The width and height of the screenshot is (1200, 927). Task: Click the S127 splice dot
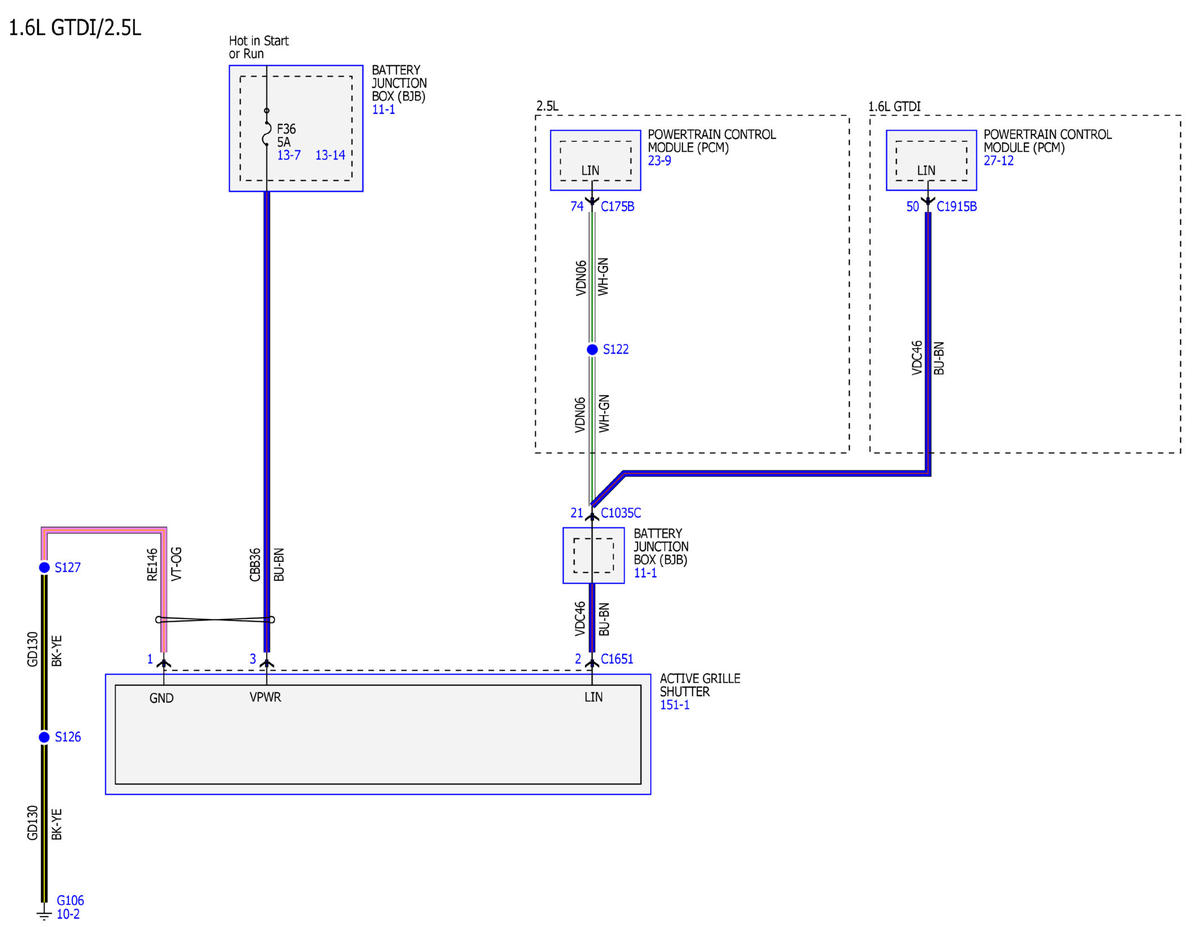(44, 567)
